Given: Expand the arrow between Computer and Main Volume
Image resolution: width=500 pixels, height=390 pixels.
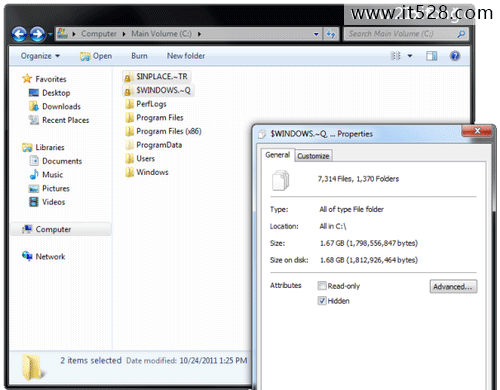Looking at the screenshot, I should coord(124,34).
